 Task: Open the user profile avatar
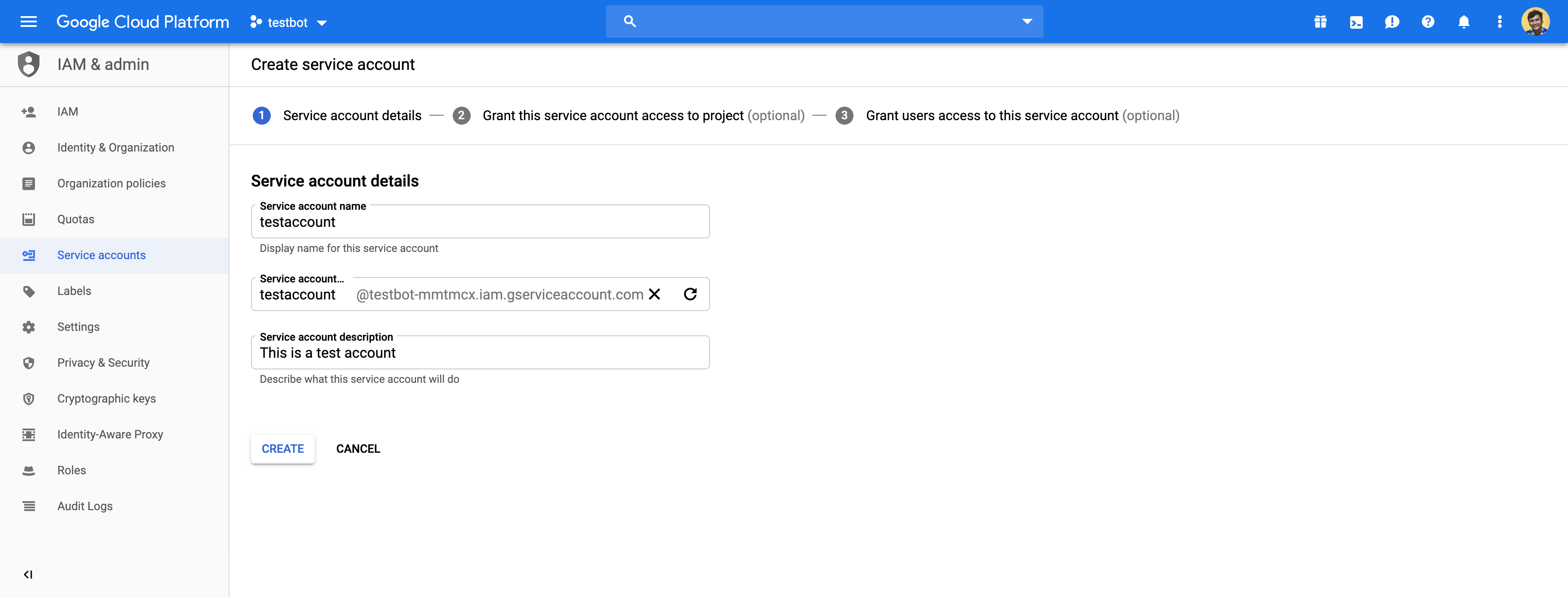pyautogui.click(x=1536, y=22)
